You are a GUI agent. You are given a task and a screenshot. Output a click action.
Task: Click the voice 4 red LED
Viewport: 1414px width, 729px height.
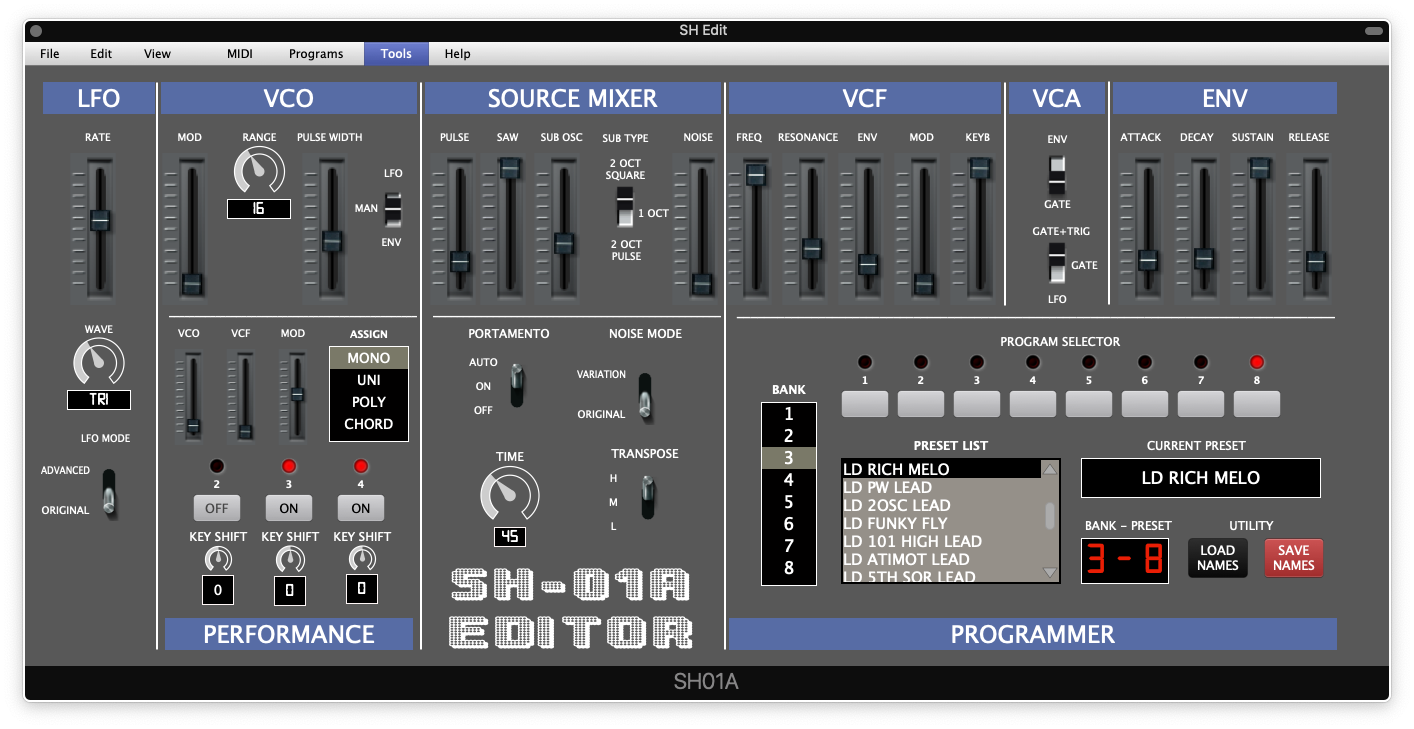[x=361, y=466]
